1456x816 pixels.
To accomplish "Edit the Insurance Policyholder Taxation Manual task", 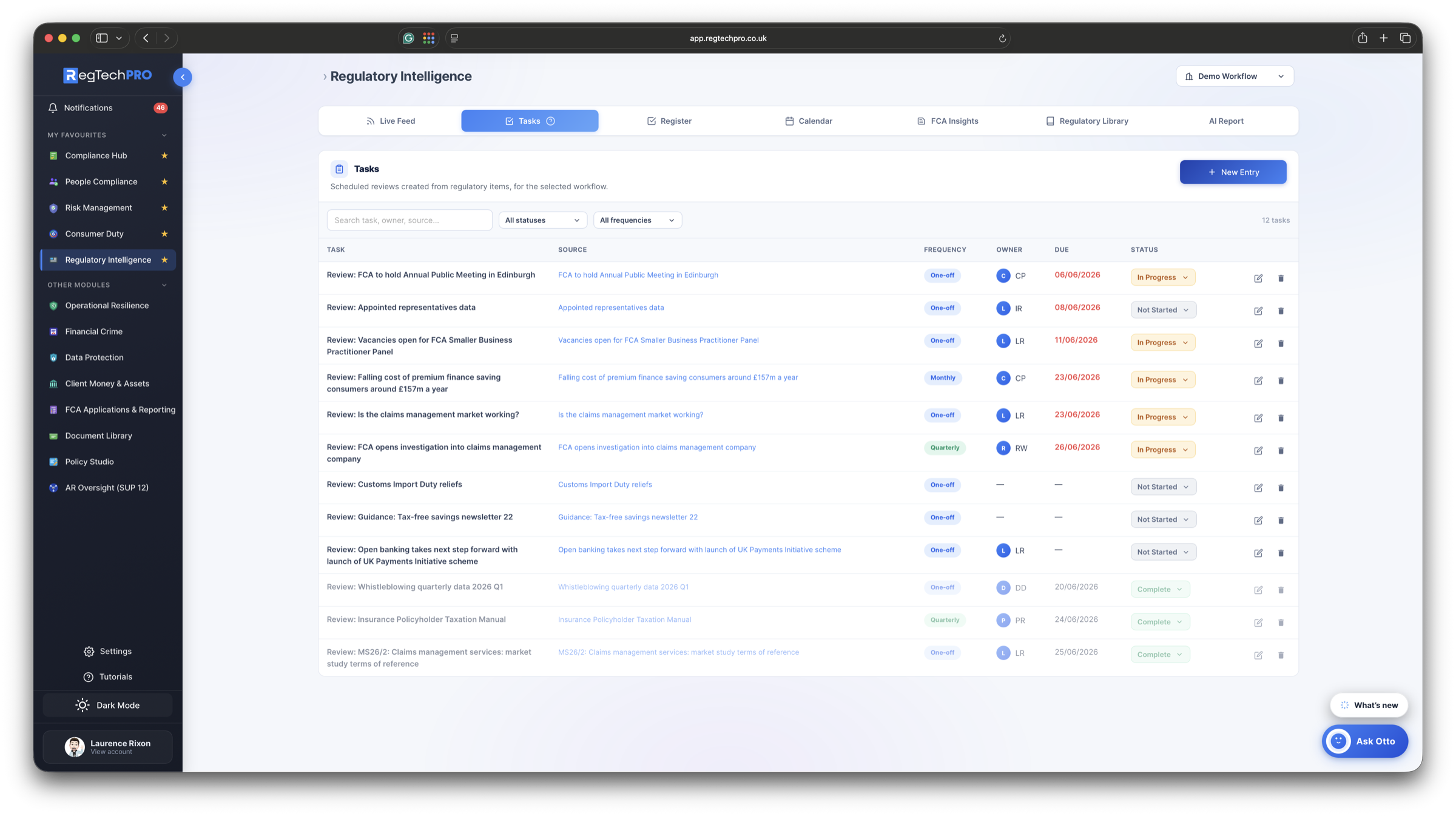I will (1258, 622).
